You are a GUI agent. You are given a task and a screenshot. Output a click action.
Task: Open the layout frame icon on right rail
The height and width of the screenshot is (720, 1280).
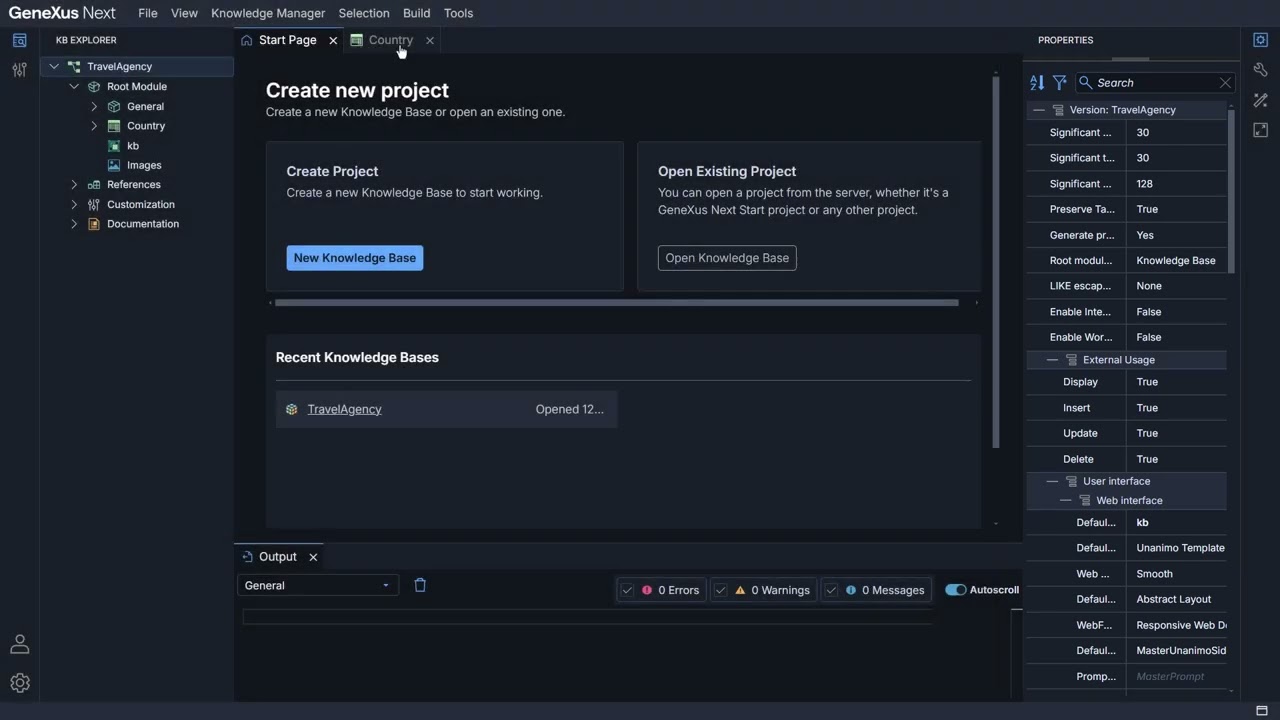(x=1260, y=130)
